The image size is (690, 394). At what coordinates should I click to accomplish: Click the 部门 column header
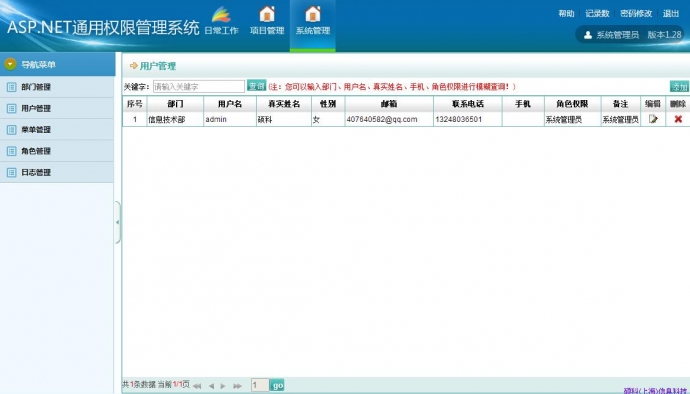(175, 104)
